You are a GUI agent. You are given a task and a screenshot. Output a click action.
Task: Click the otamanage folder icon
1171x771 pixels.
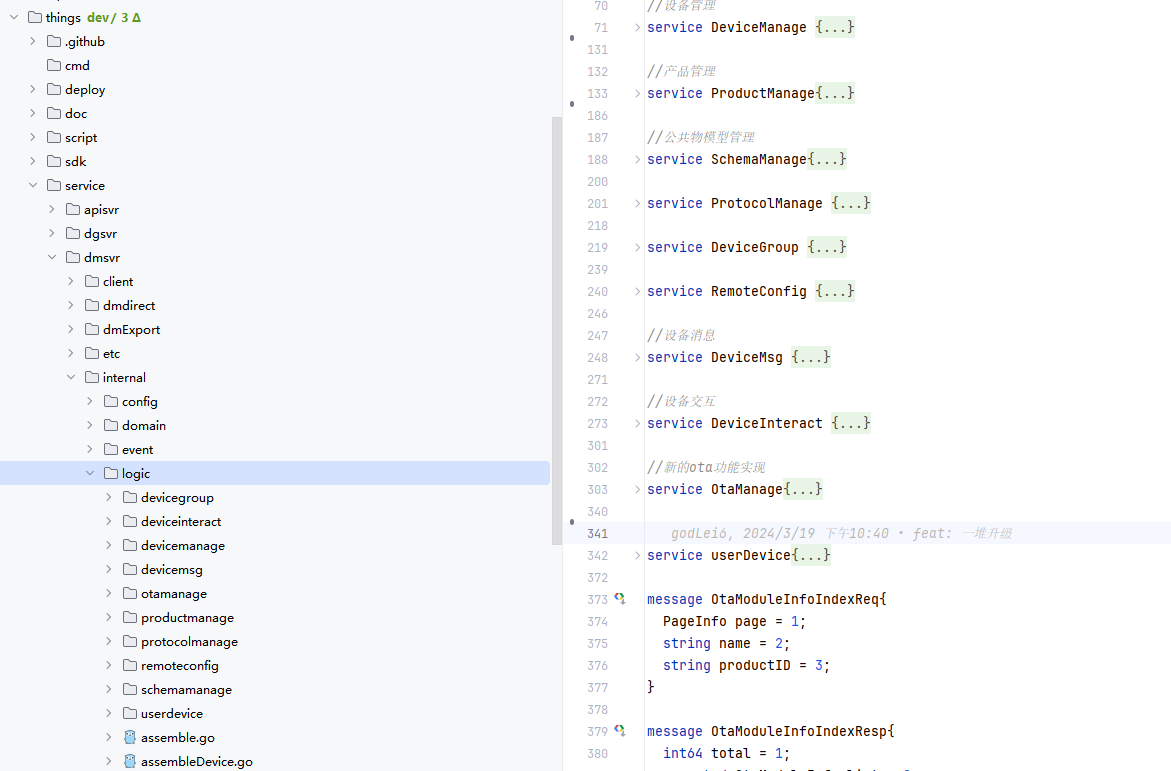click(x=130, y=593)
